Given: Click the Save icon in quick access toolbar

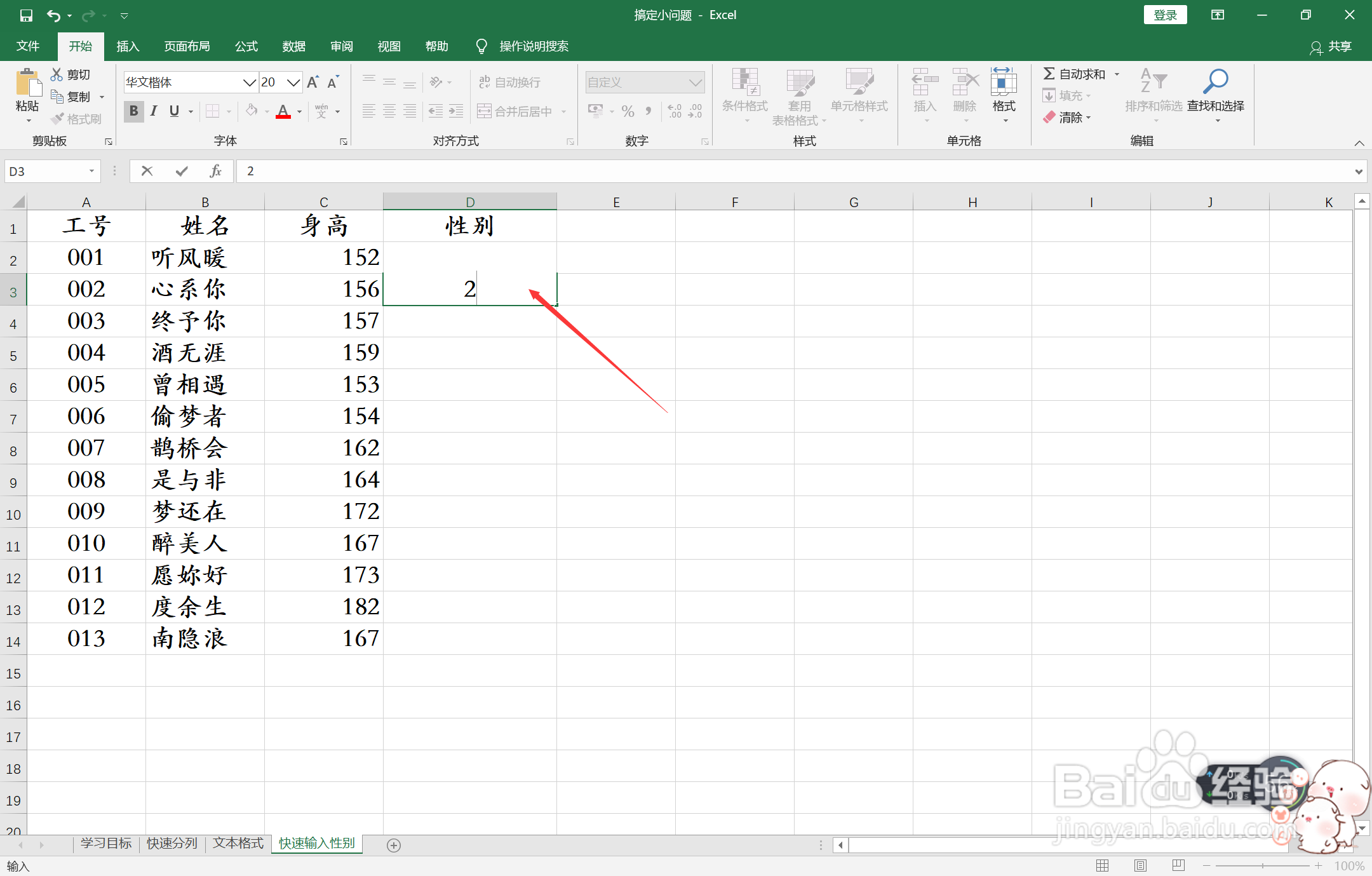Looking at the screenshot, I should [x=26, y=15].
